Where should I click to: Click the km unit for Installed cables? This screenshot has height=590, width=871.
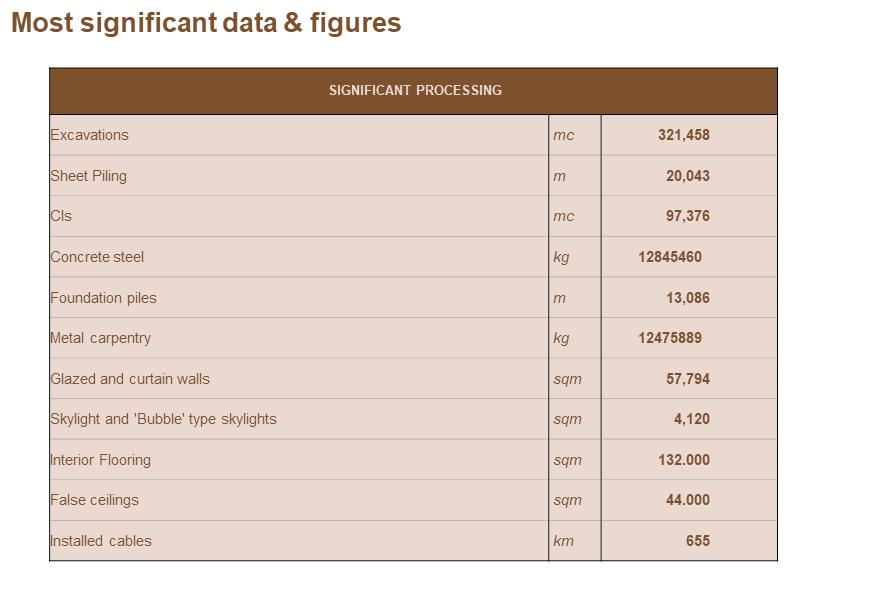(563, 541)
